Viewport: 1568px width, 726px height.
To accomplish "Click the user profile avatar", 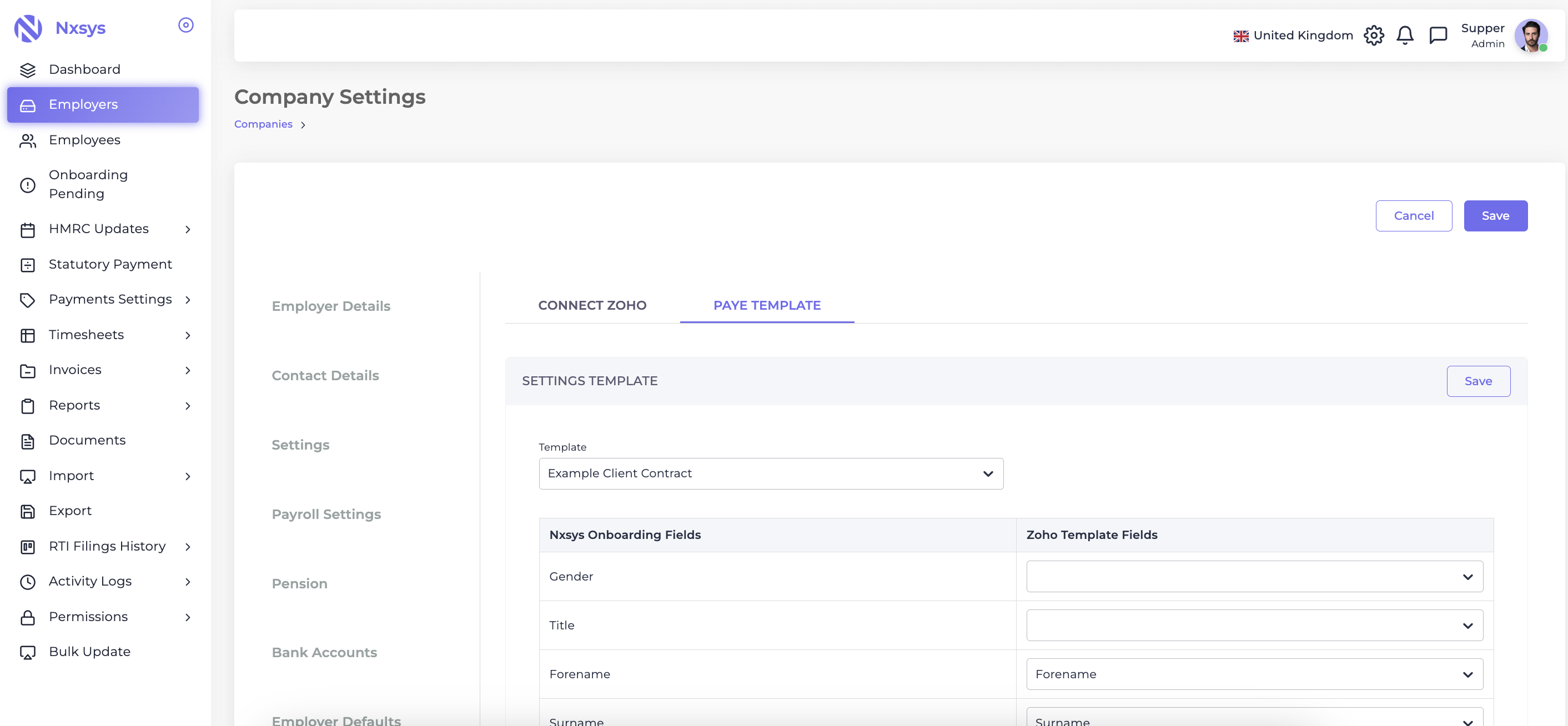I will coord(1530,36).
